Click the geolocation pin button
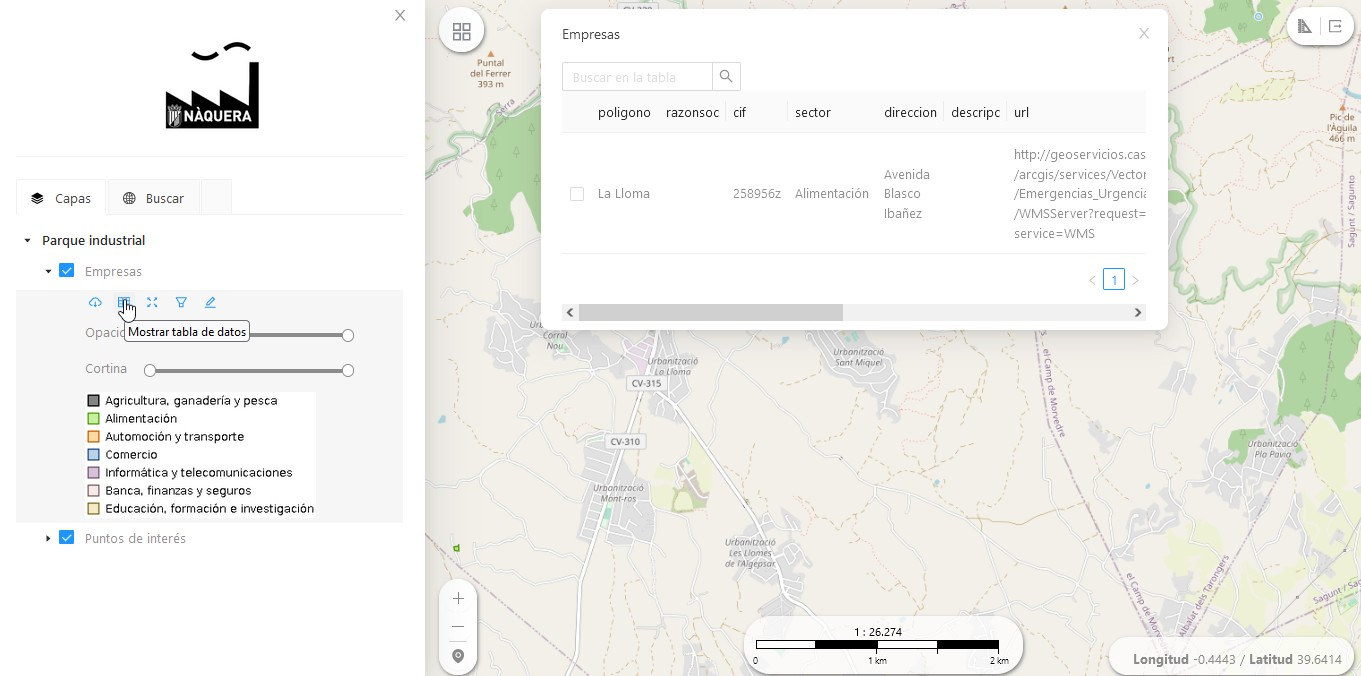 point(458,656)
